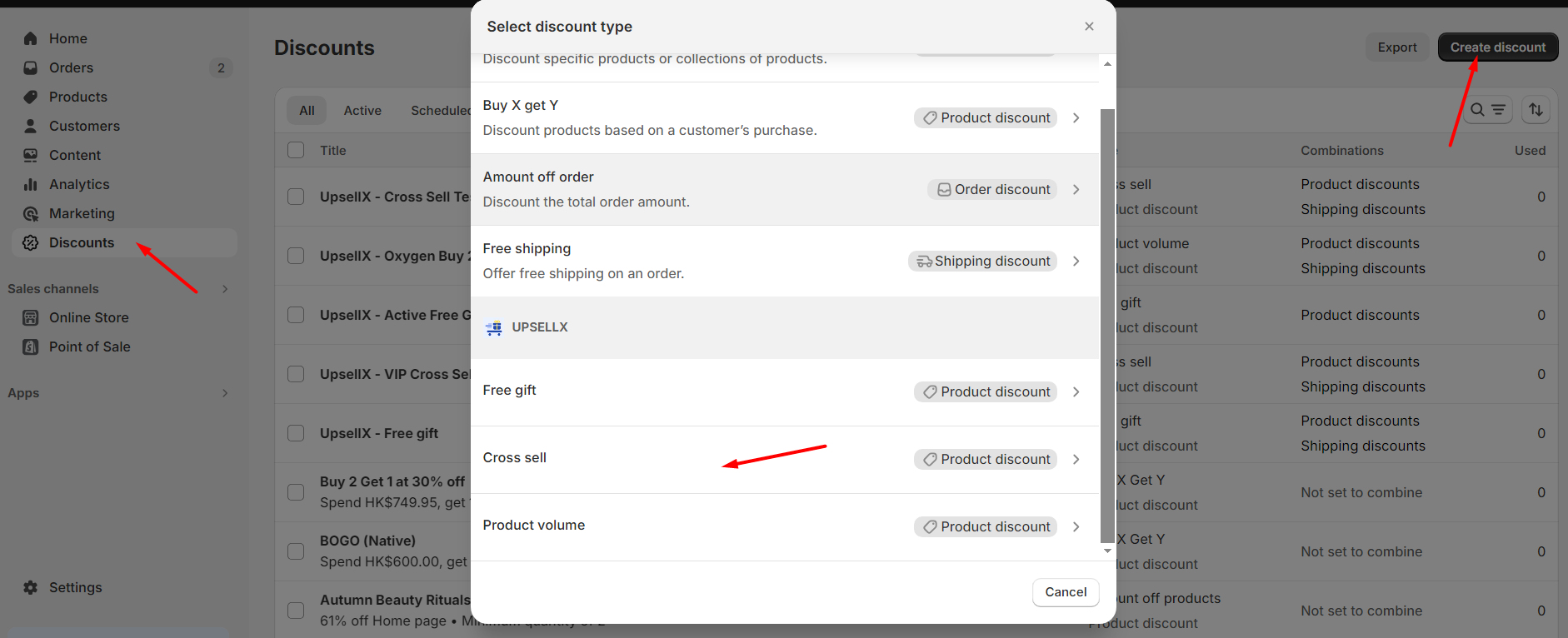Expand the Sales channels section chevron

click(x=225, y=289)
